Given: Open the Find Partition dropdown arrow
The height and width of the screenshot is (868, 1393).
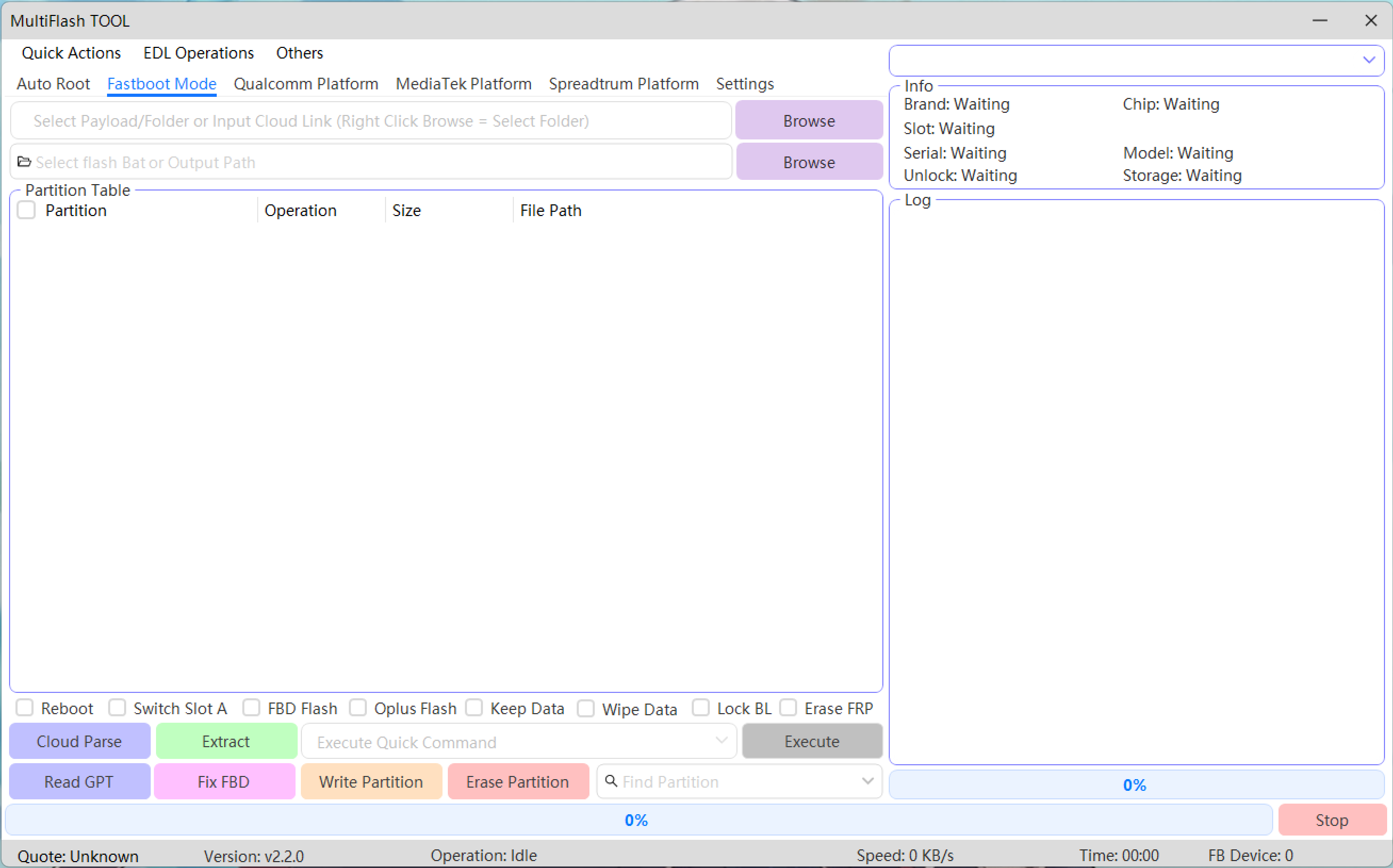Looking at the screenshot, I should (867, 781).
